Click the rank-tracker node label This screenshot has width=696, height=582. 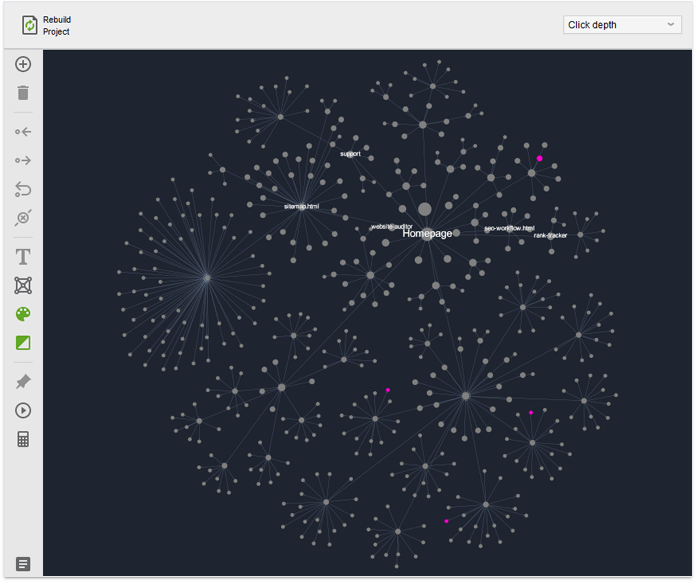coord(550,235)
